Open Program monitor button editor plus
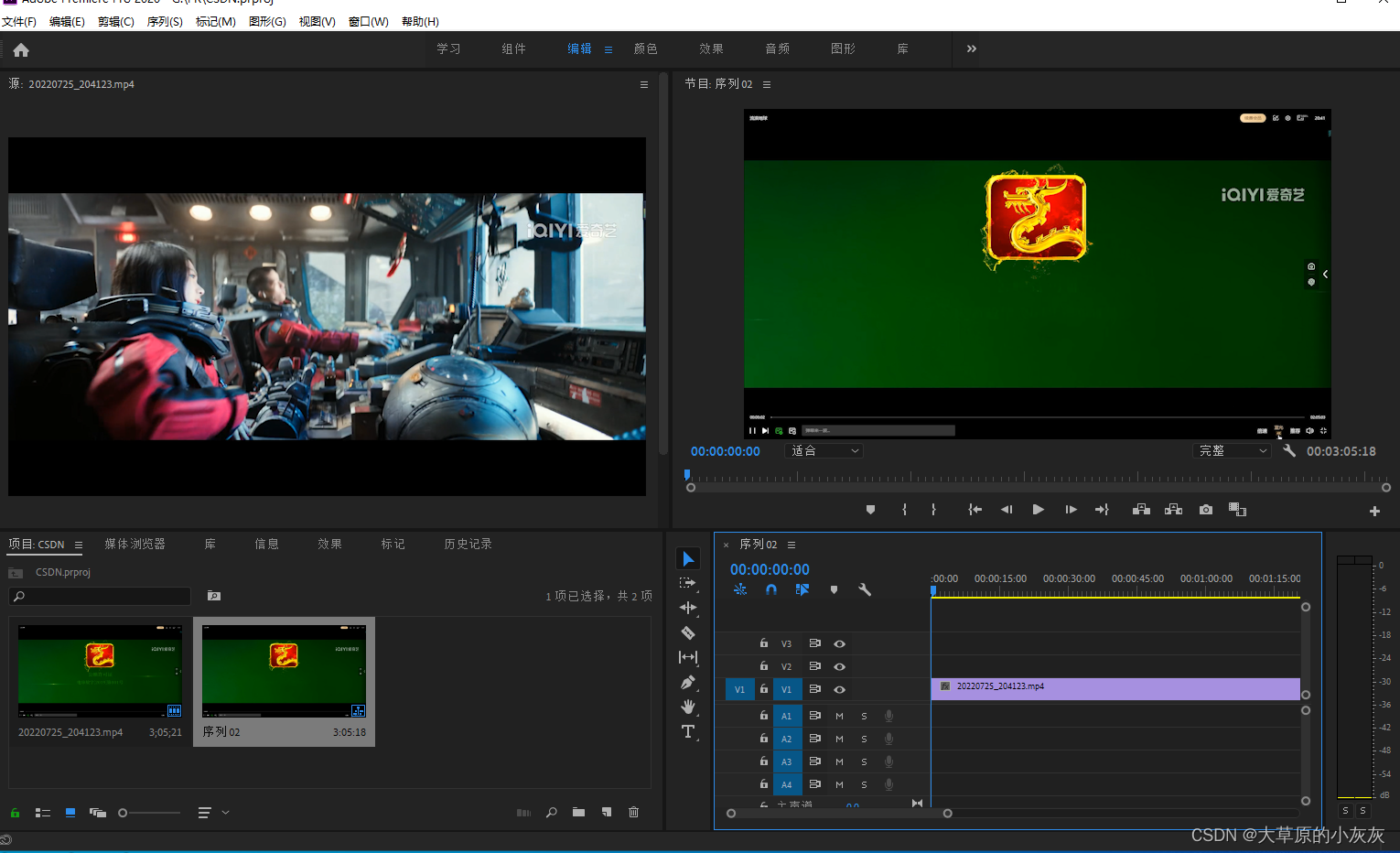 pyautogui.click(x=1374, y=512)
